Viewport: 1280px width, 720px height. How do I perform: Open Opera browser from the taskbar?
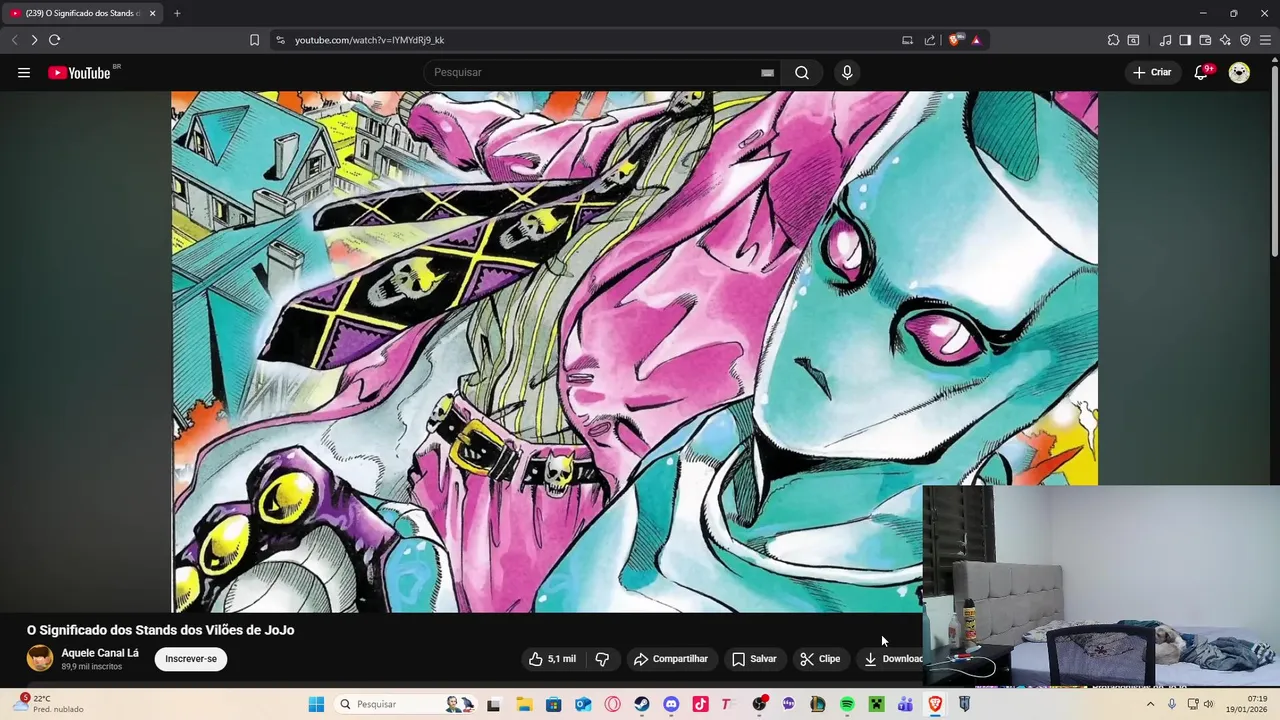point(612,704)
